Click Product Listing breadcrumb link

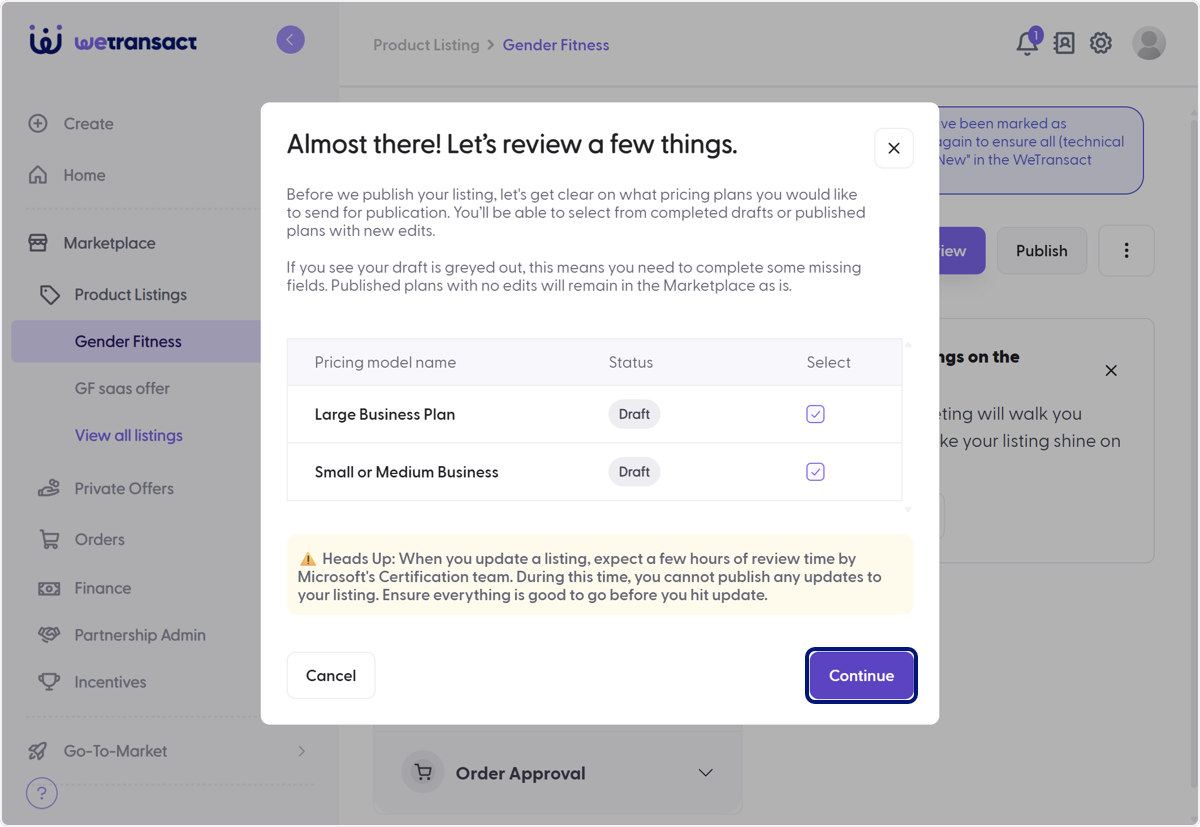(x=426, y=45)
